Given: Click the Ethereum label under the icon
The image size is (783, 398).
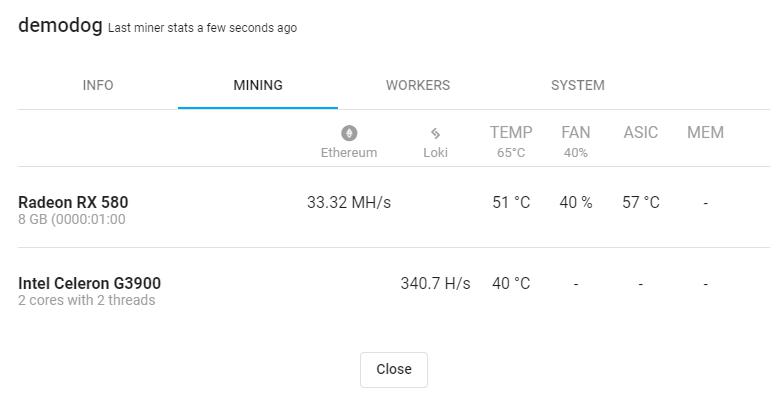Looking at the screenshot, I should point(349,152).
